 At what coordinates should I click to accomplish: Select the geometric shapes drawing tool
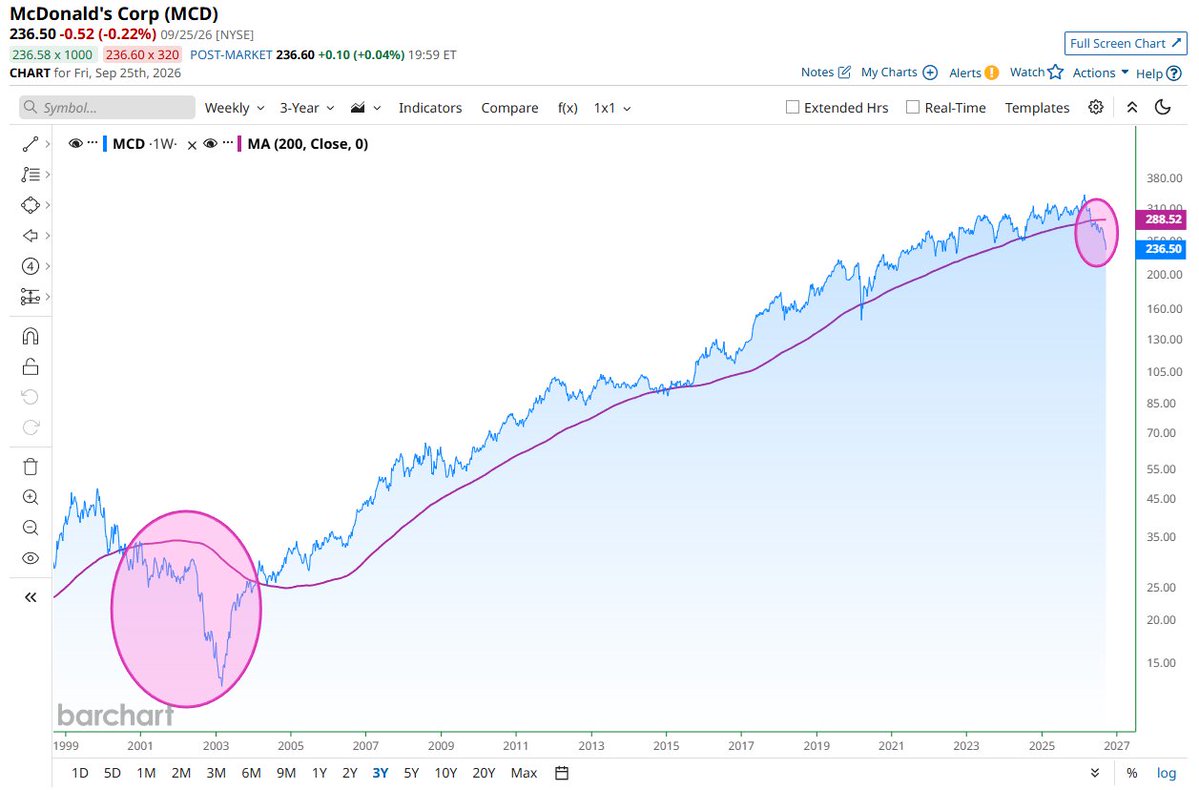point(30,205)
